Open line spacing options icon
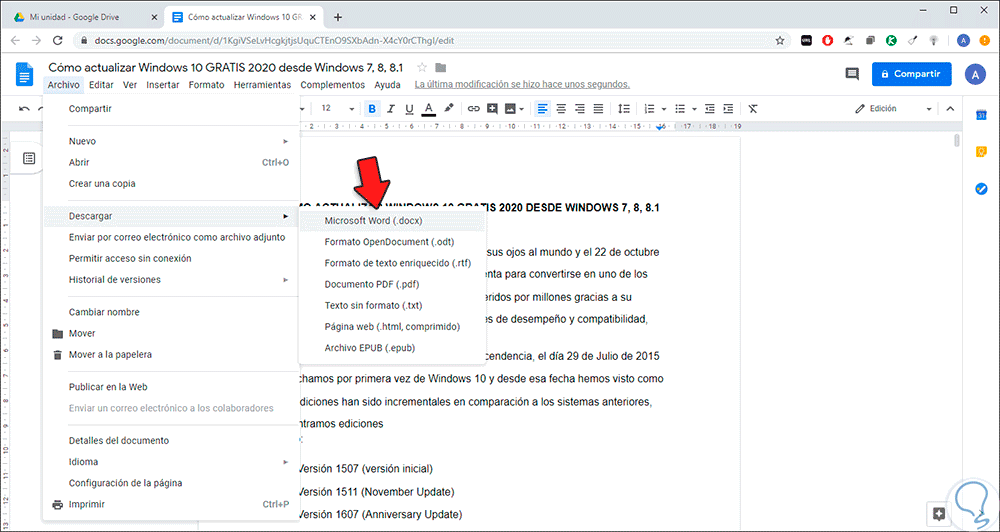Image resolution: width=1000 pixels, height=532 pixels. (625, 108)
